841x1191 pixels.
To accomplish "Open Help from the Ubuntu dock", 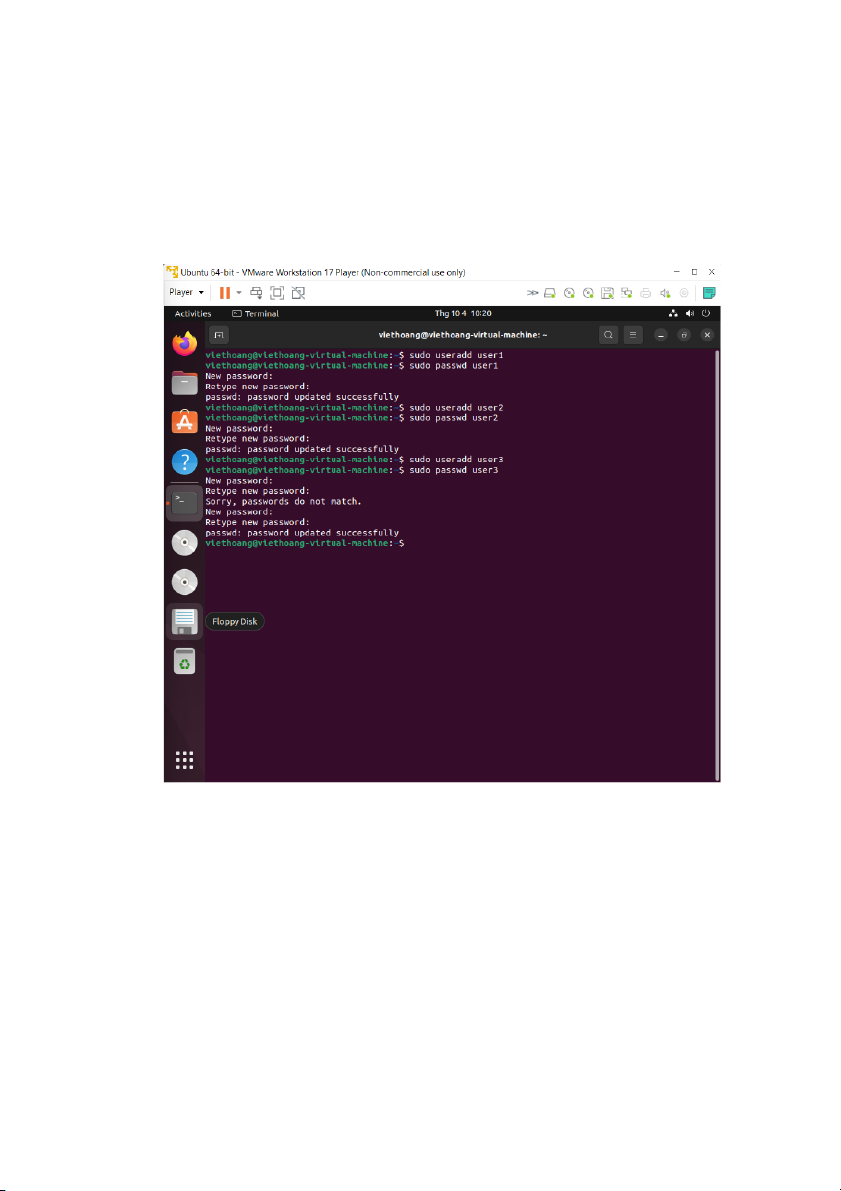I will click(185, 461).
